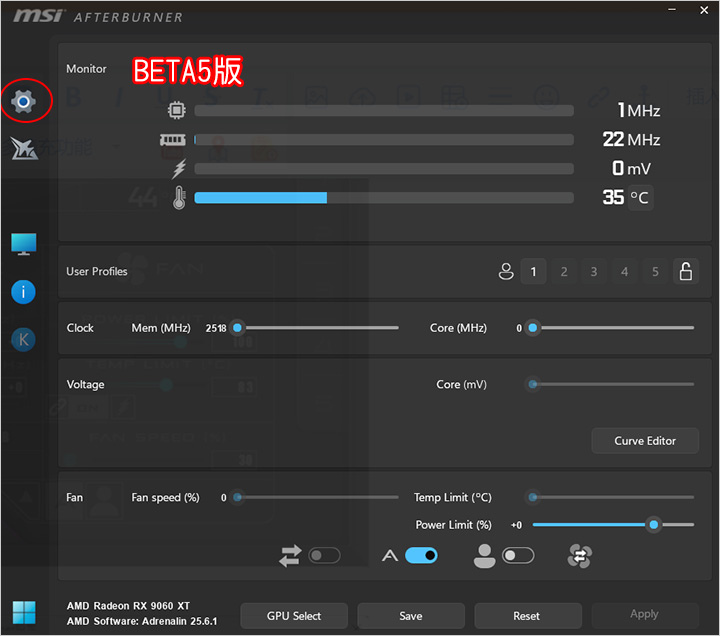The image size is (720, 636).
Task: Click the sync arrows icon beside the toggle
Action: 290,556
